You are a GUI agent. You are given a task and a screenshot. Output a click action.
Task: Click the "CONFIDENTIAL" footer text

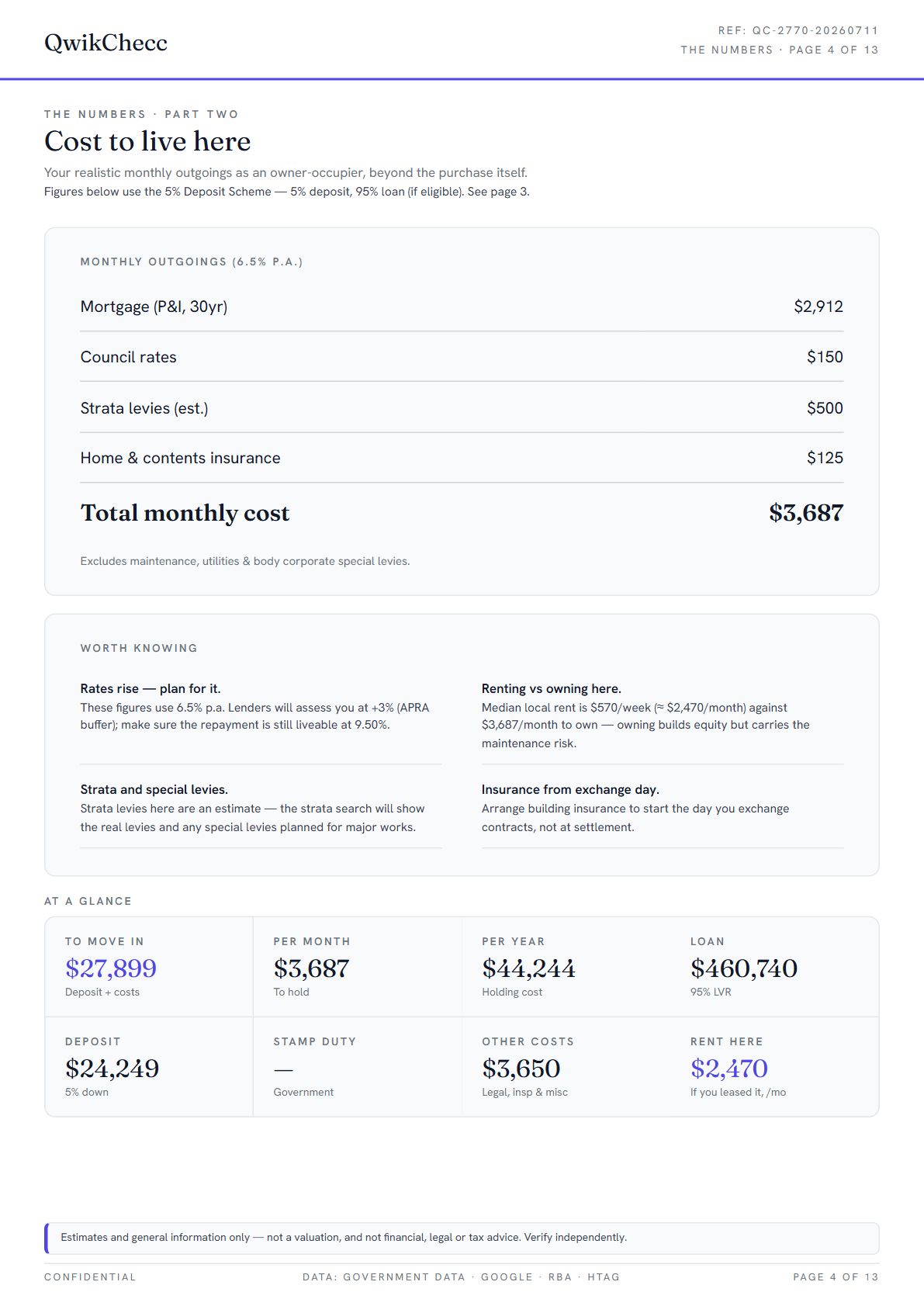(x=90, y=1277)
